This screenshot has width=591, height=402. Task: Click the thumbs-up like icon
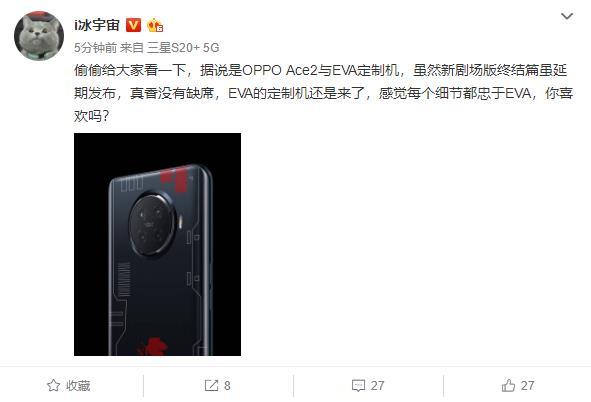click(x=508, y=385)
